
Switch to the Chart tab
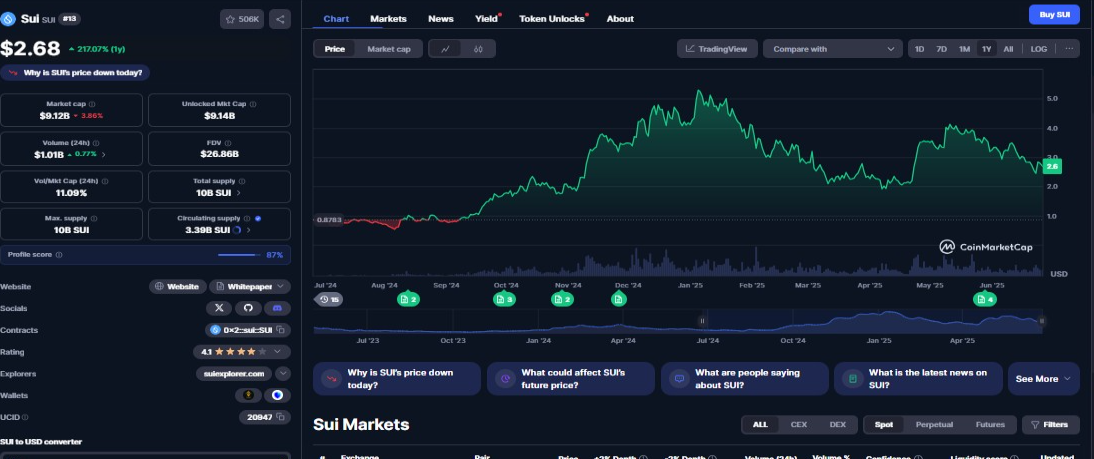click(x=336, y=19)
